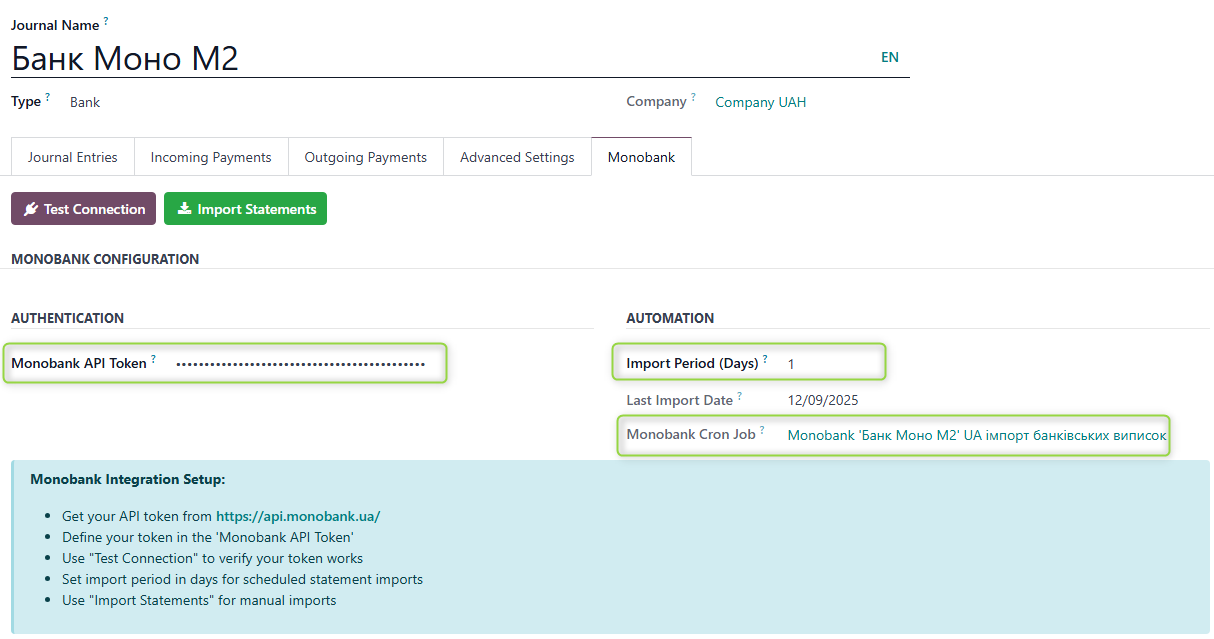Switch to the Outgoing Payments tab
The width and height of the screenshot is (1214, 639).
(365, 157)
